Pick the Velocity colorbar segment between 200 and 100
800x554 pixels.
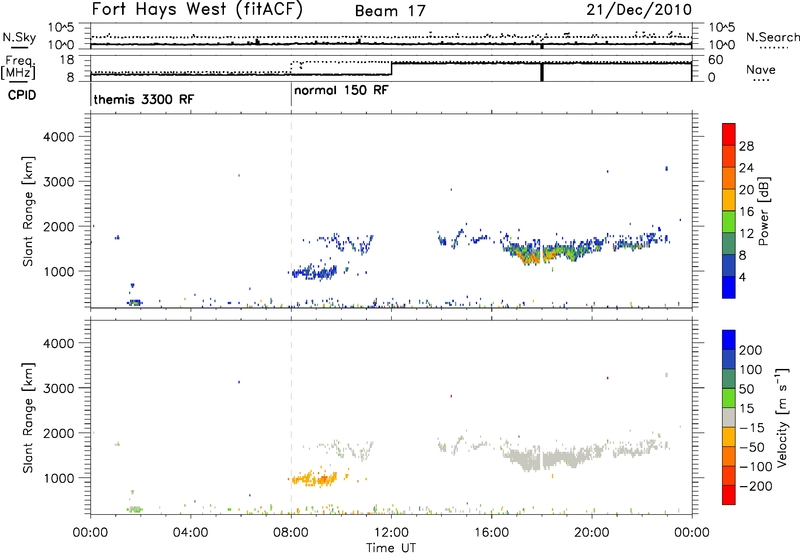[729, 359]
